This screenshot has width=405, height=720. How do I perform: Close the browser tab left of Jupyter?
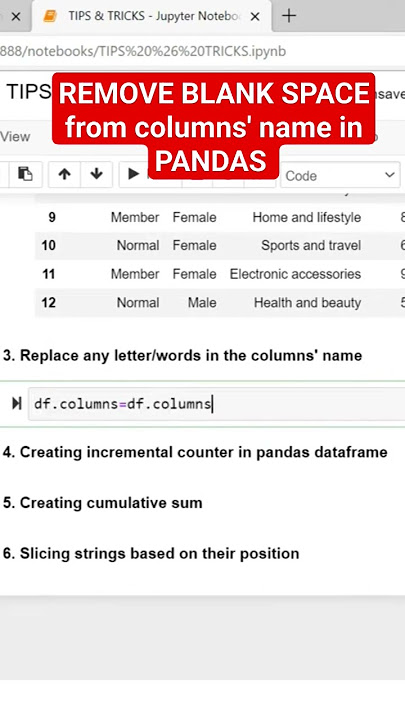tap(16, 17)
